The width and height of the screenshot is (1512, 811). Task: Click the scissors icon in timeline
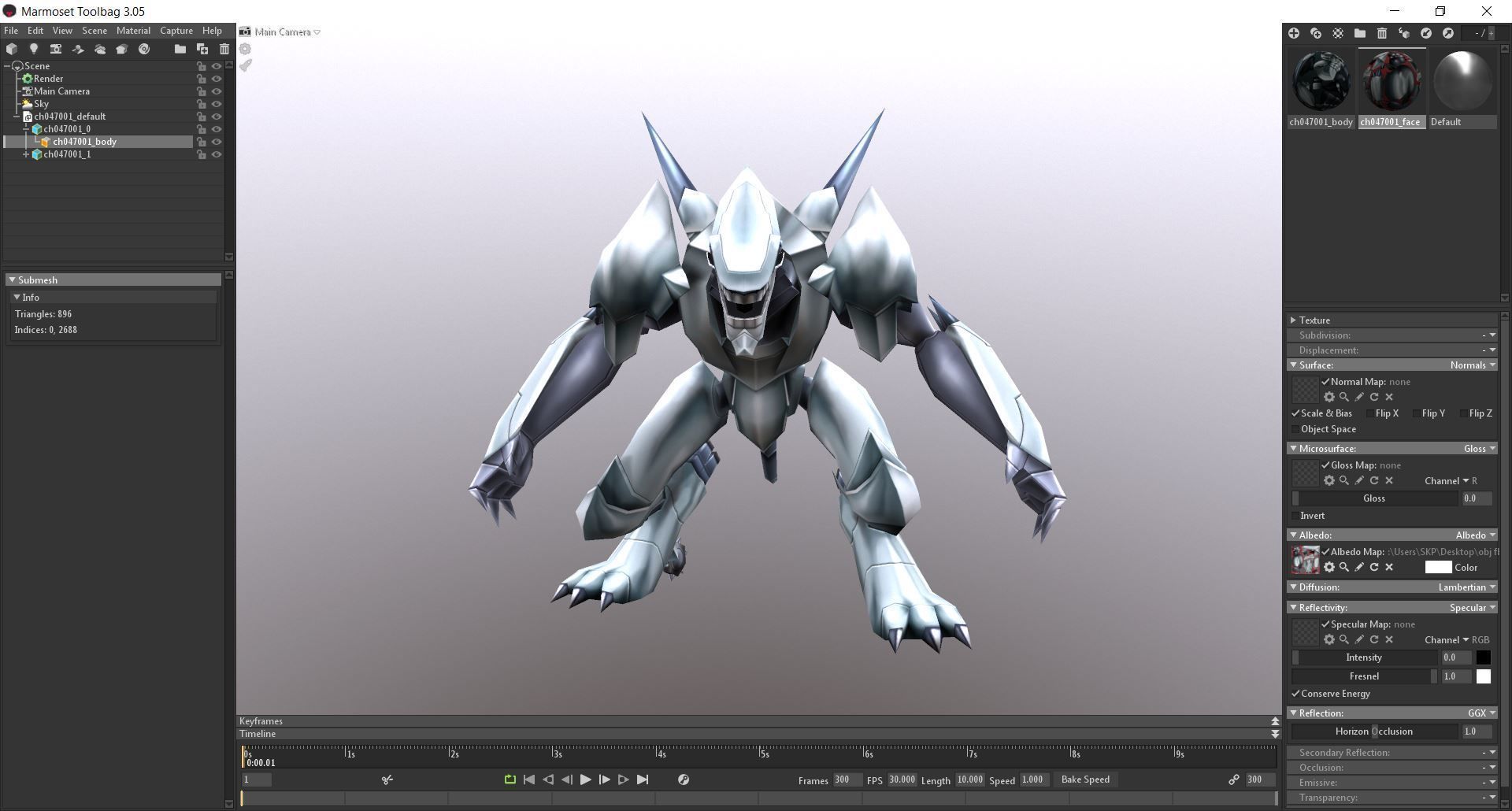pyautogui.click(x=387, y=780)
